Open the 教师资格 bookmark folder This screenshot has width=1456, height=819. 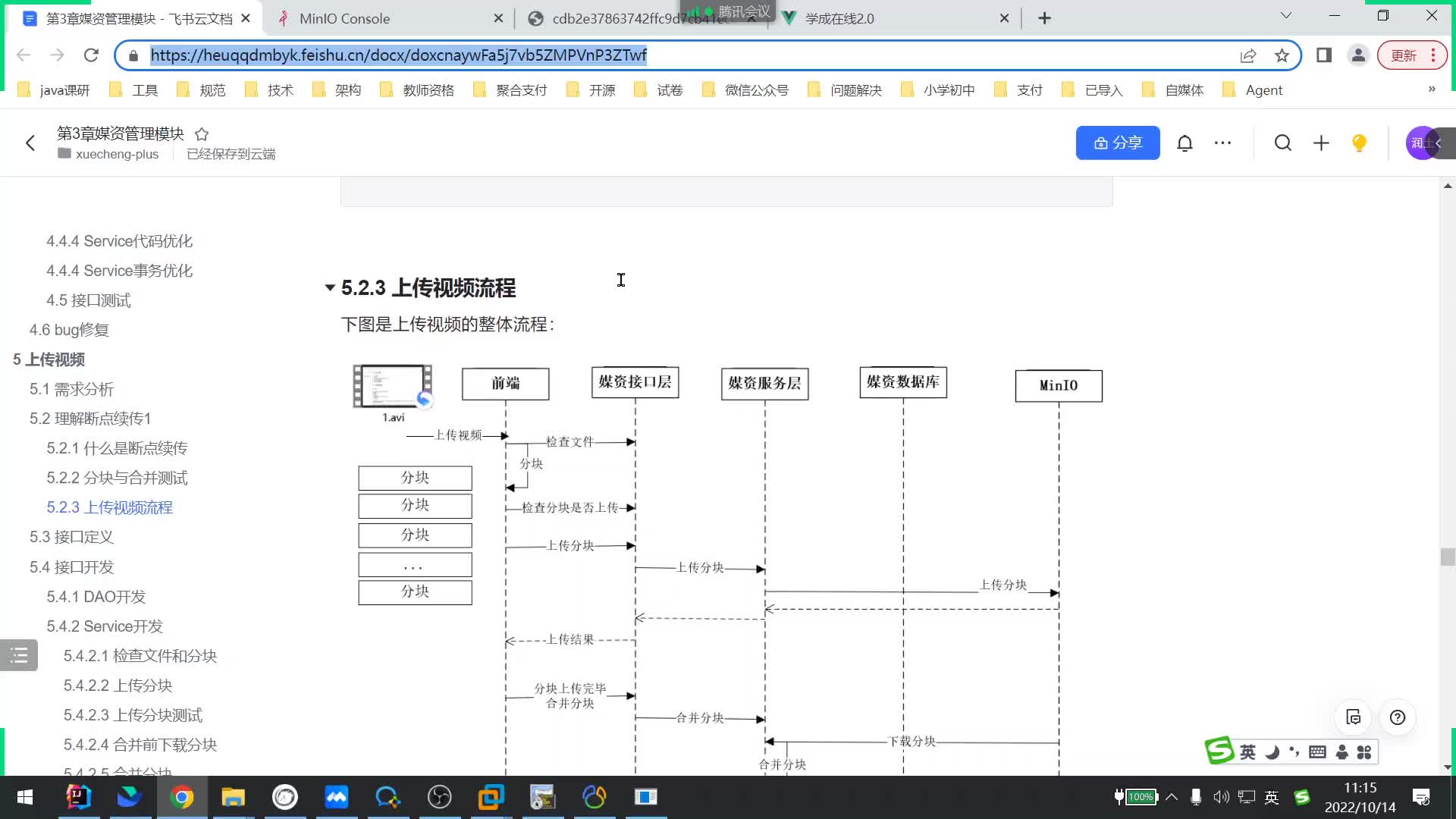coord(417,90)
